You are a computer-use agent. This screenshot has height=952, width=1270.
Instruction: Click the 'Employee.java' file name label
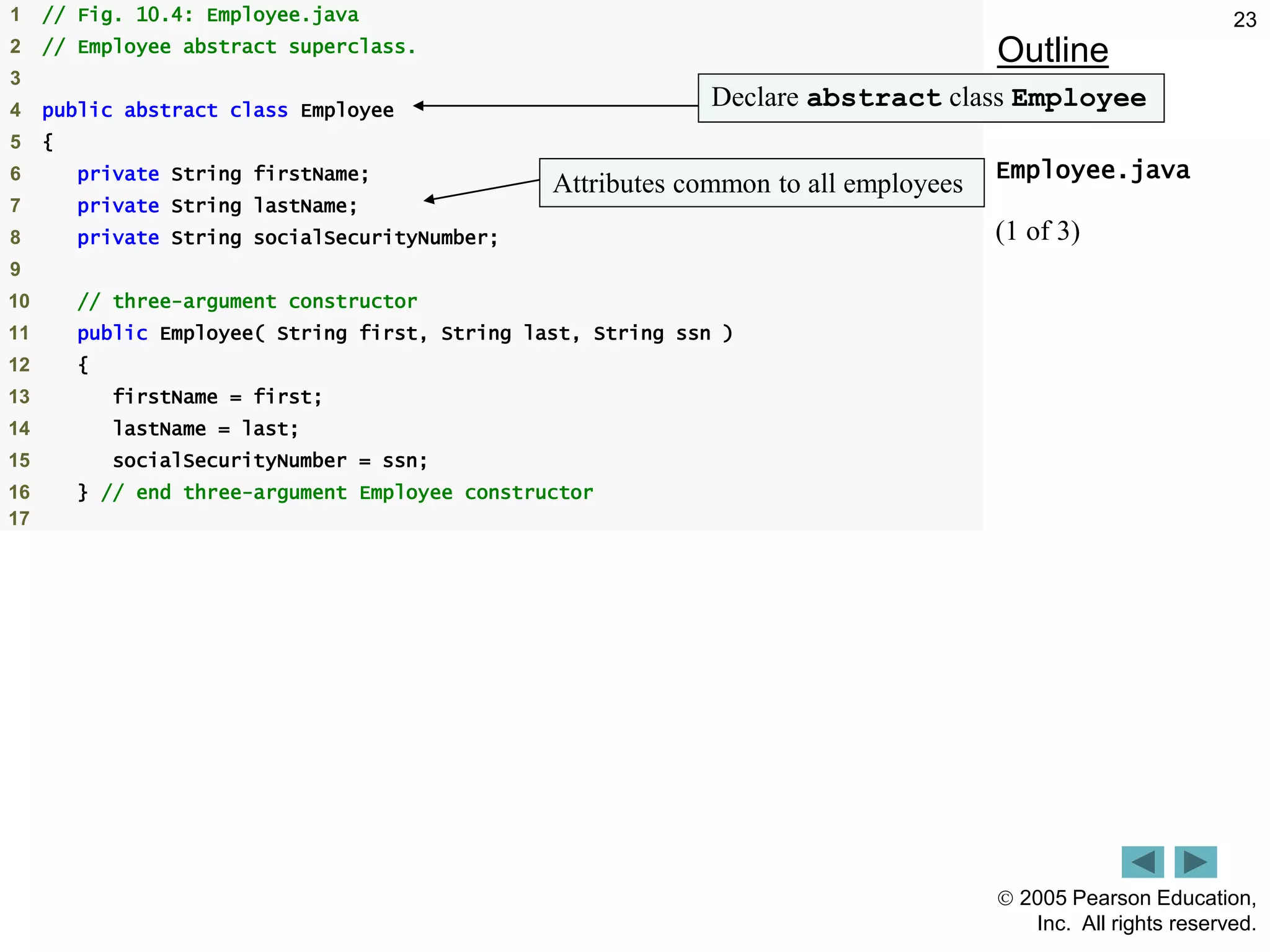1093,170
